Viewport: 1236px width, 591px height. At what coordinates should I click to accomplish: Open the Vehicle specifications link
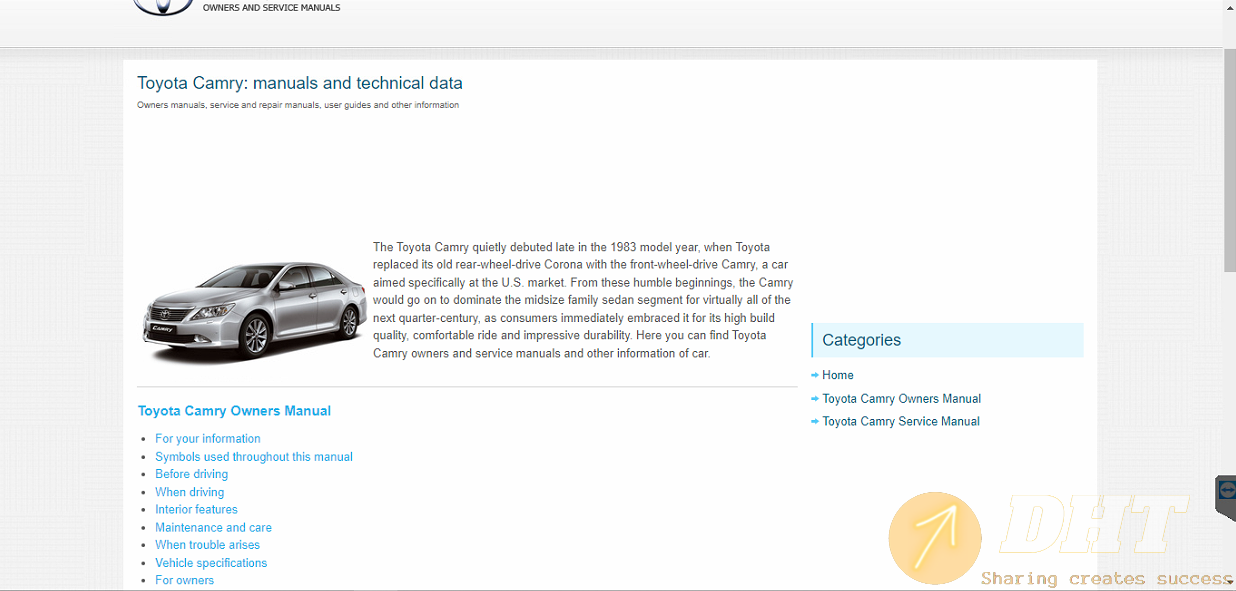click(211, 563)
